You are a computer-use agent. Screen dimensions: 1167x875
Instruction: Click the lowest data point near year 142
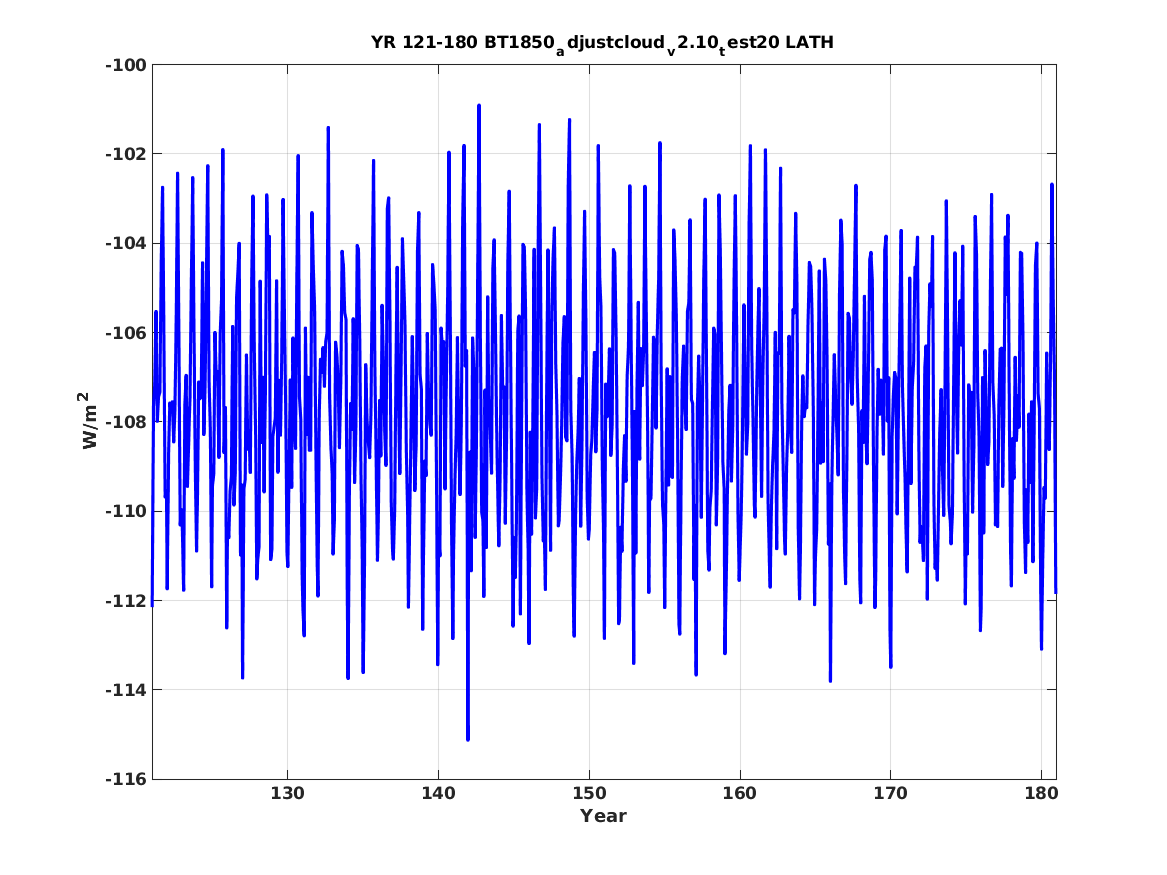(468, 739)
